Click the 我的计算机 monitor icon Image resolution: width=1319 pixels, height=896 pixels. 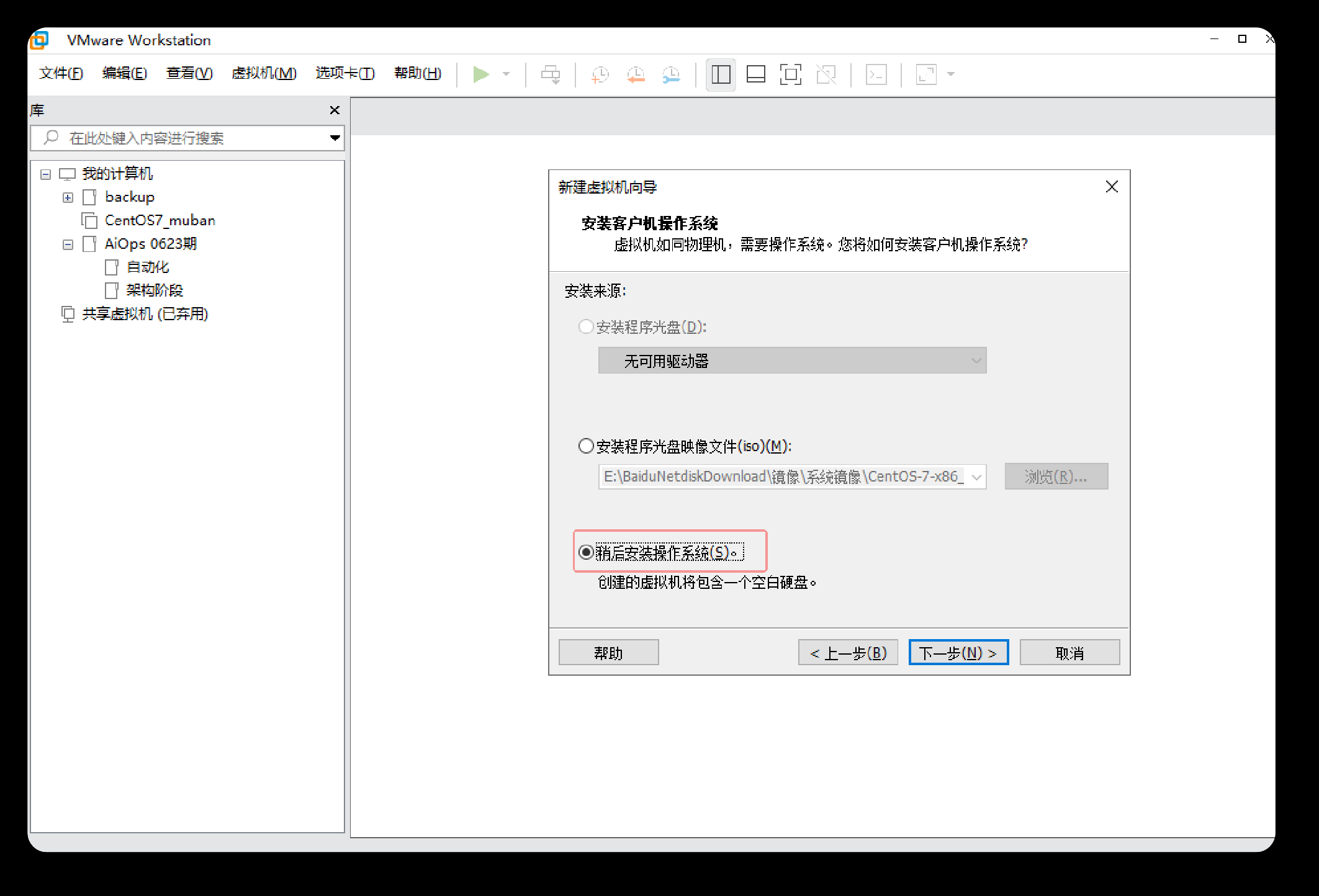point(67,174)
